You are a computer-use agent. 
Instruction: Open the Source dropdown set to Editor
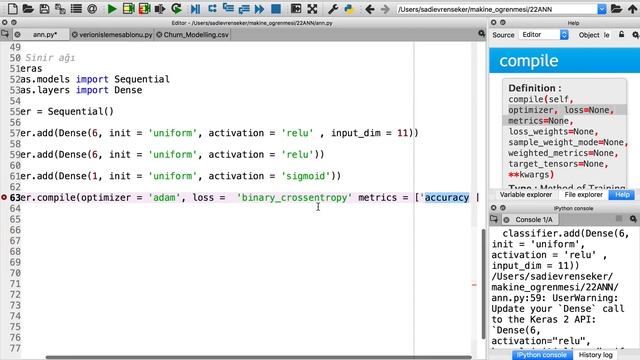[x=543, y=35]
